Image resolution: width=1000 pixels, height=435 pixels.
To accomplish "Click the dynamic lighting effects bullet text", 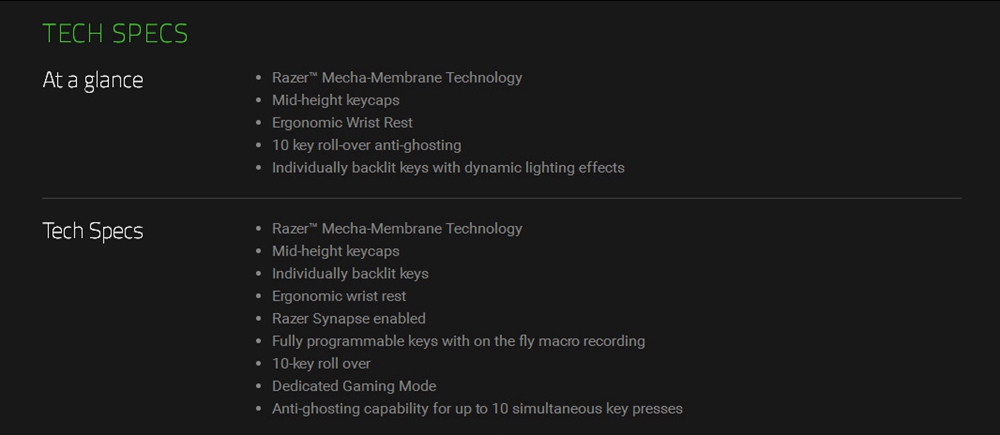I will tap(448, 168).
